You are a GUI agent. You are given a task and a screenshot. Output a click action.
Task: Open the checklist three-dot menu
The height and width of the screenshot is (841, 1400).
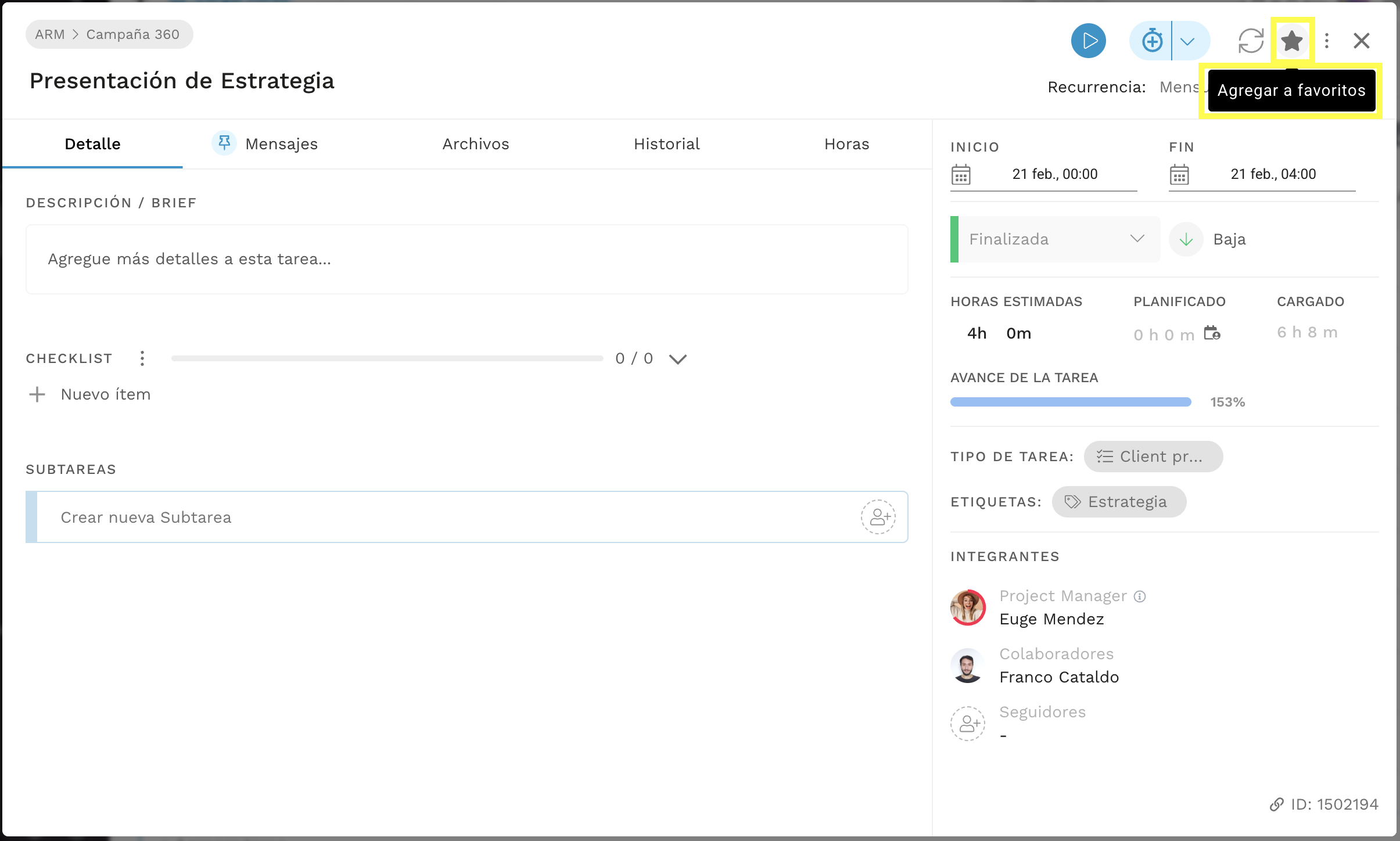142,358
